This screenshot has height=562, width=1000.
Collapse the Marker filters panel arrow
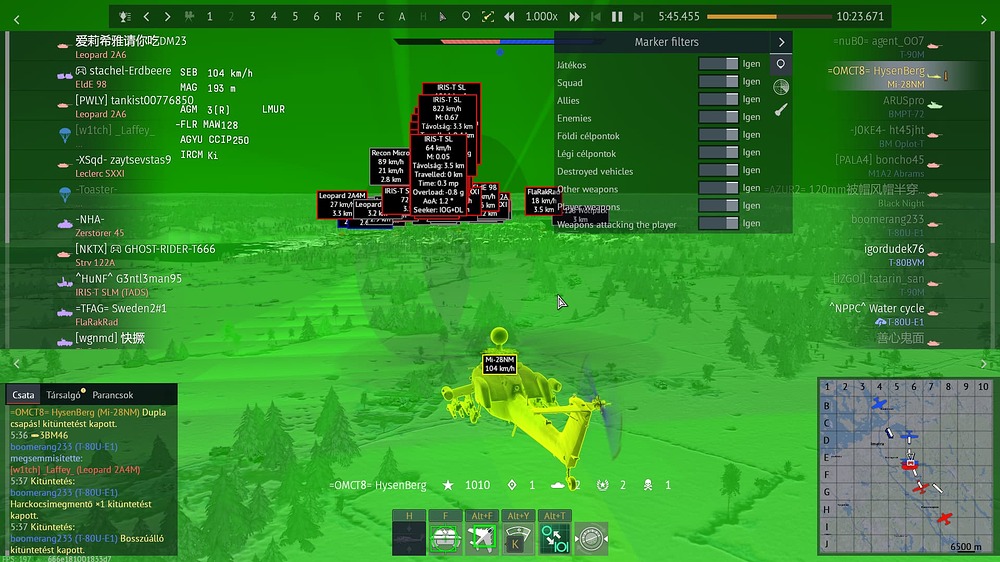[781, 42]
